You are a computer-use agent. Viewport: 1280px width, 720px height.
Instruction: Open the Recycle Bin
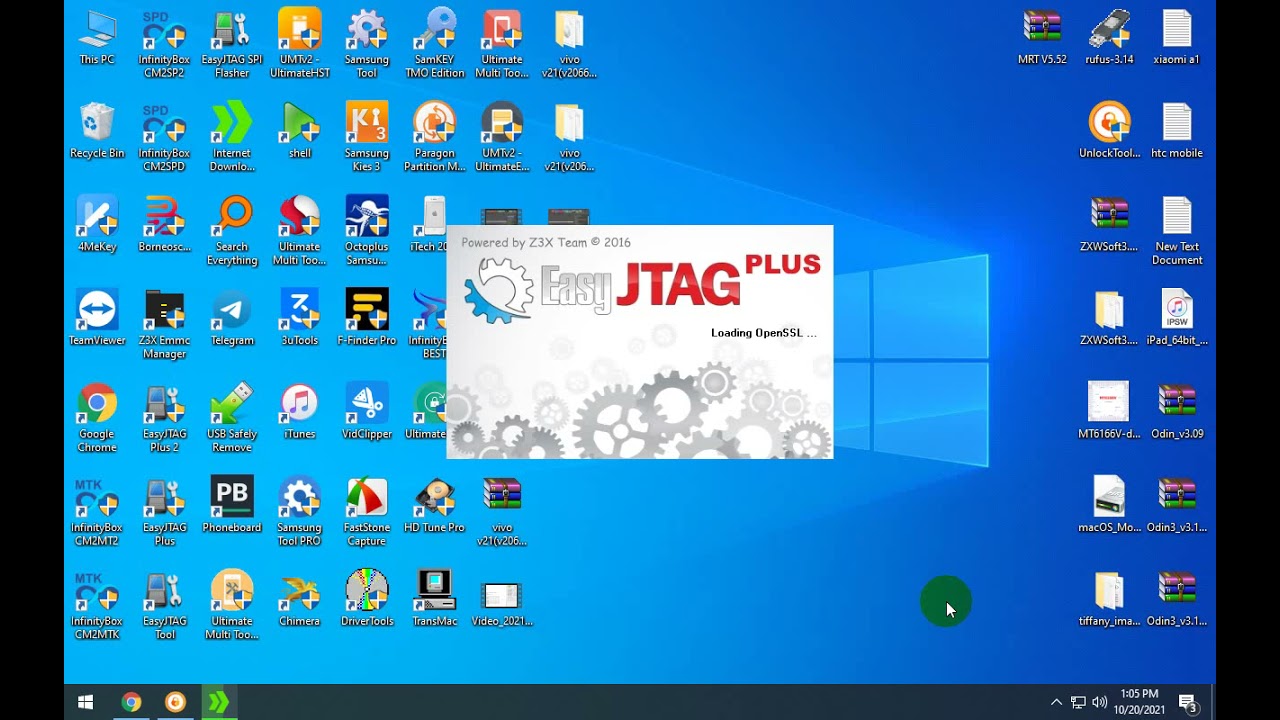[x=97, y=131]
